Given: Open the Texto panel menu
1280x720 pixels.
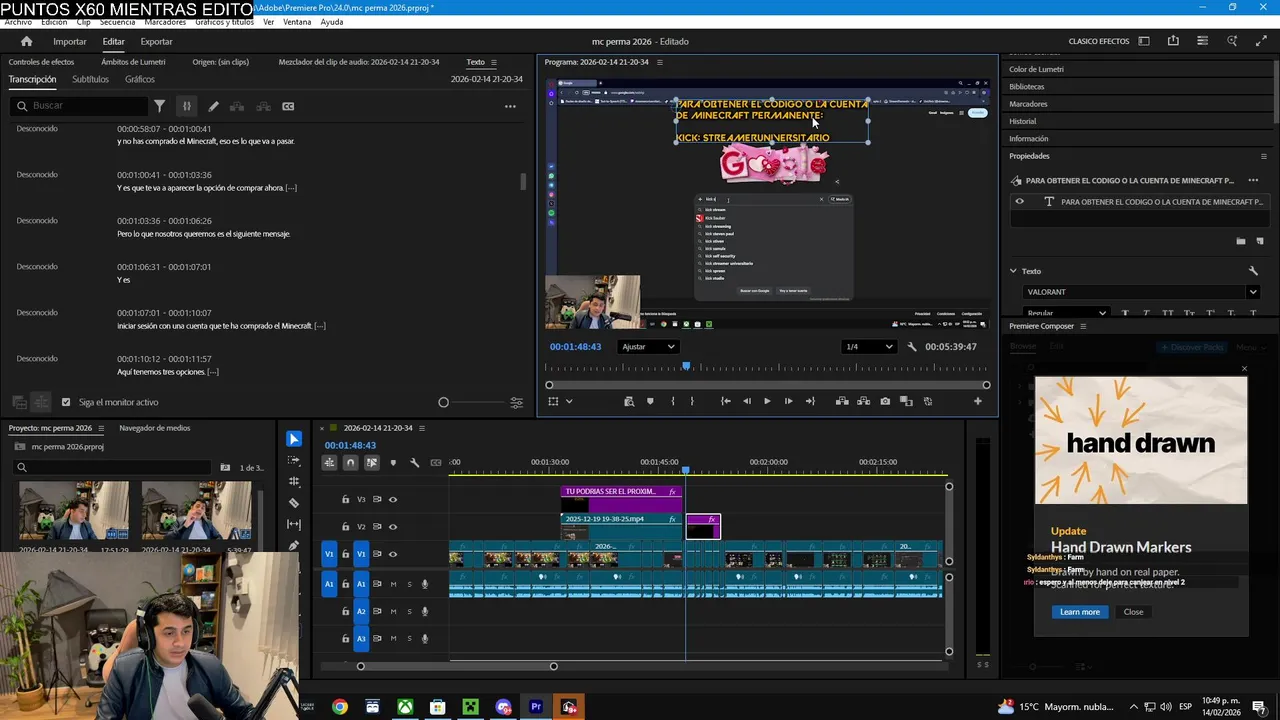Looking at the screenshot, I should click(493, 62).
